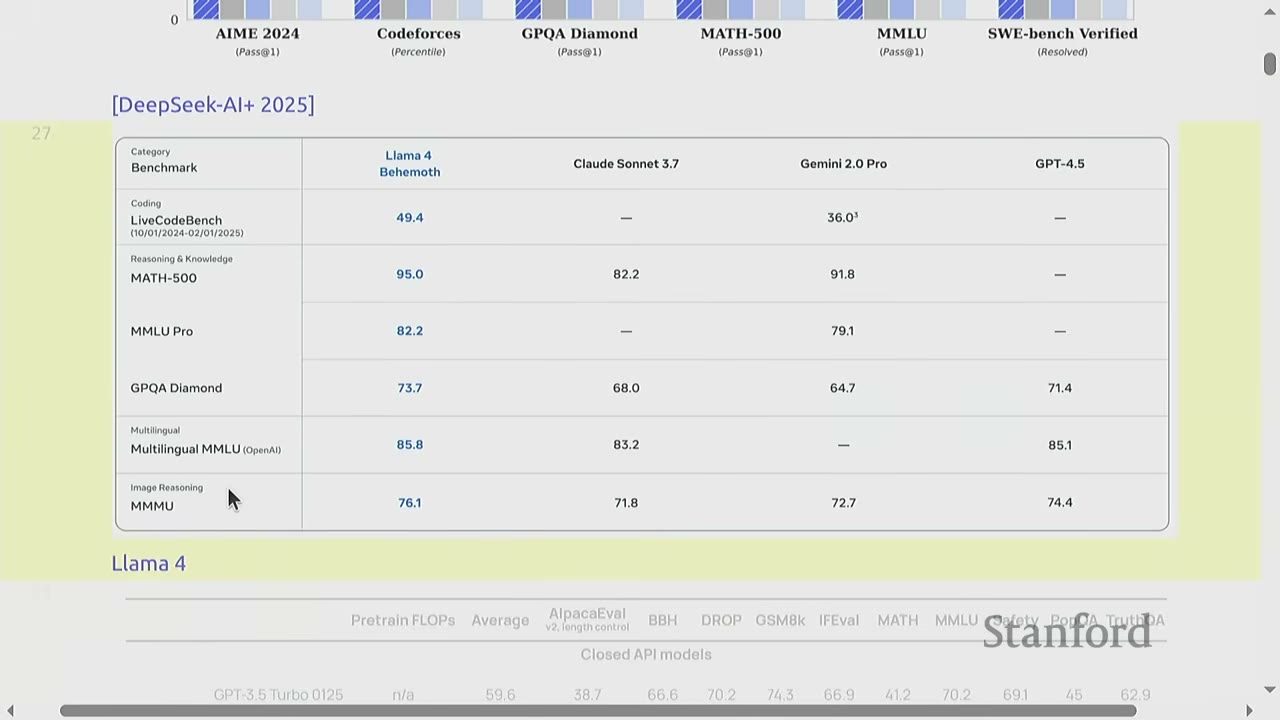The height and width of the screenshot is (720, 1280).
Task: Click the 85.8 Multilingual MMLU score
Action: point(410,445)
